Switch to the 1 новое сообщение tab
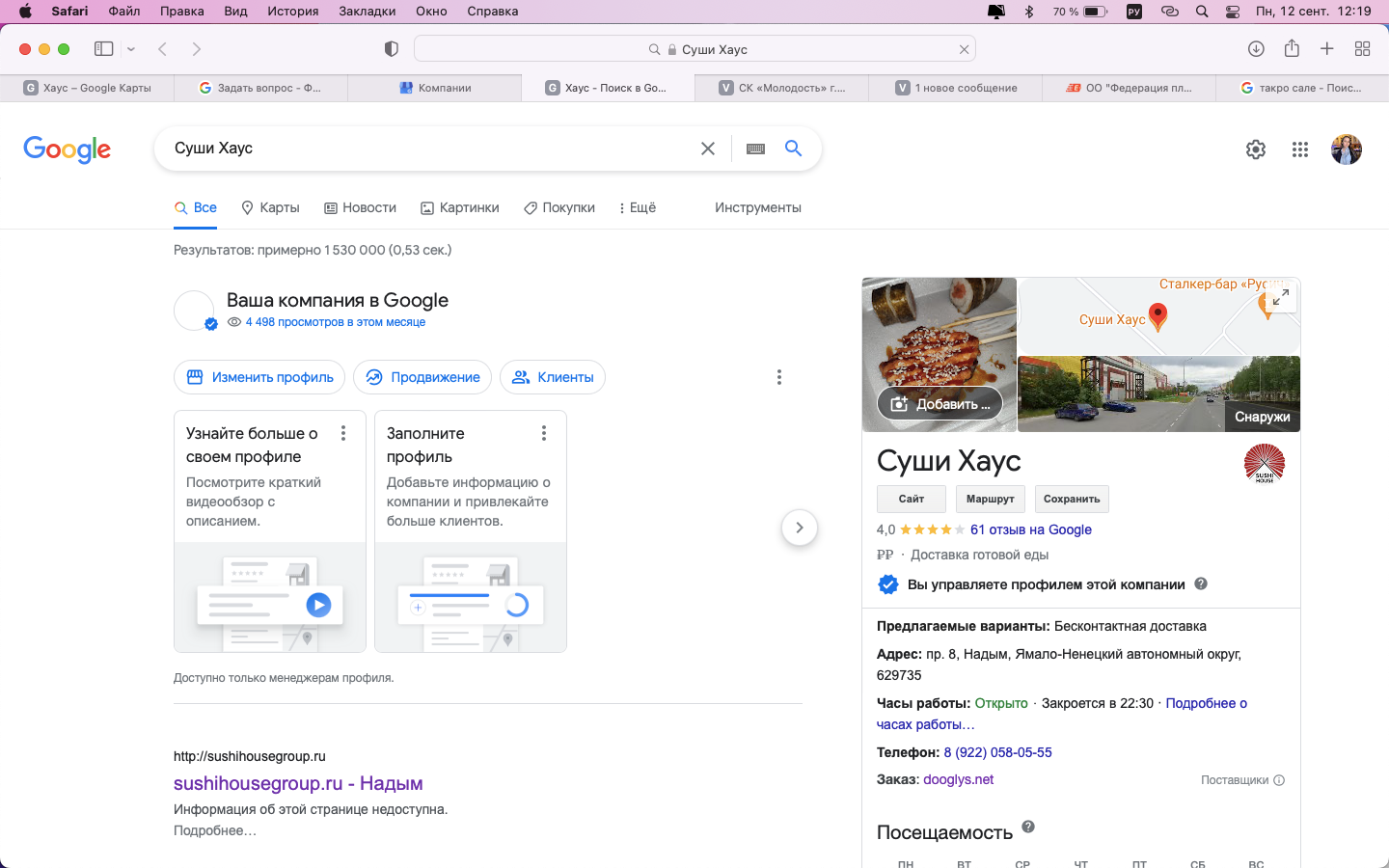Image resolution: width=1389 pixels, height=868 pixels. point(955,88)
